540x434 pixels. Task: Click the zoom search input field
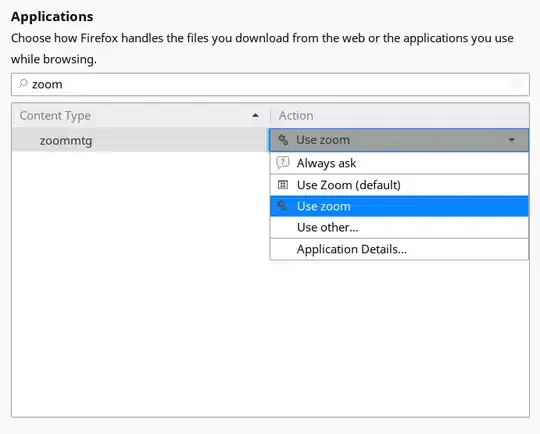click(x=270, y=84)
